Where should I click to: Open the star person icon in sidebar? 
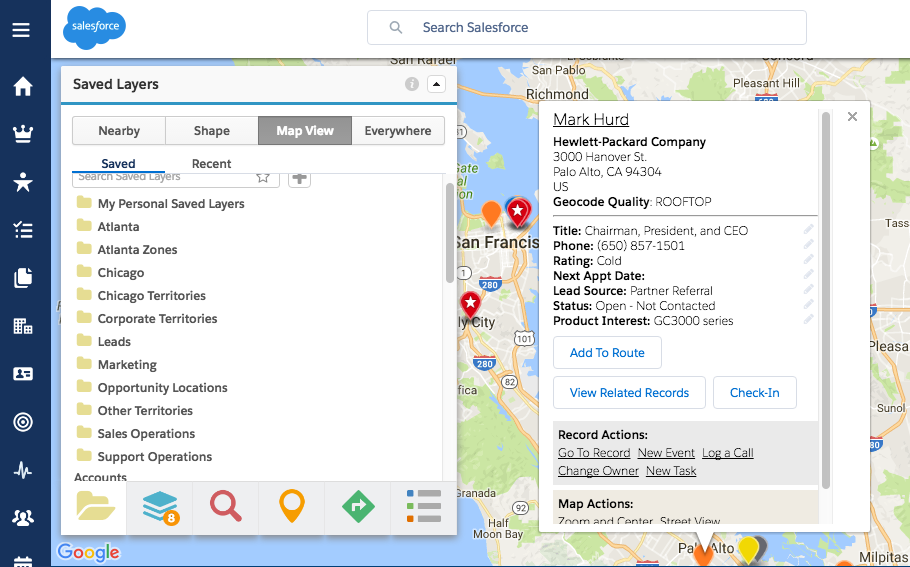click(x=23, y=182)
